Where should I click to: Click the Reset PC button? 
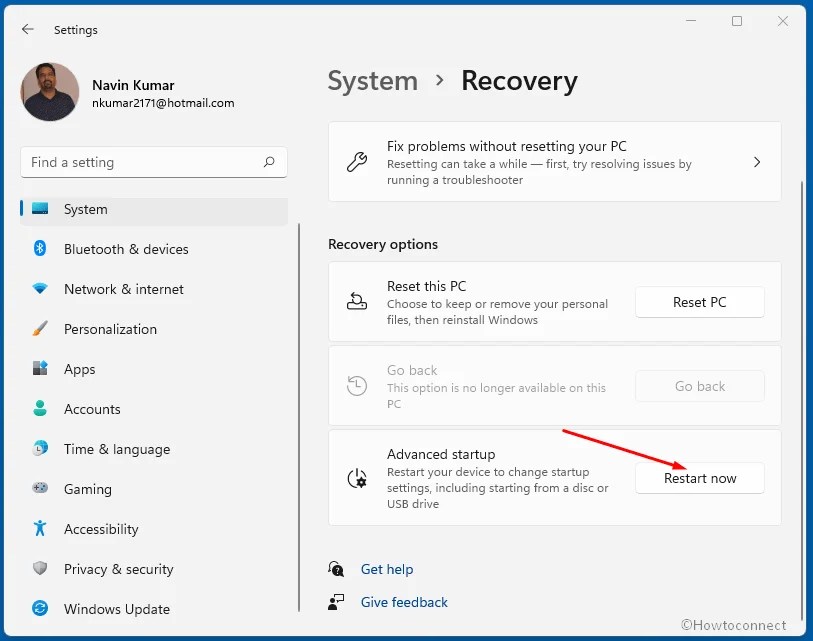pos(699,302)
